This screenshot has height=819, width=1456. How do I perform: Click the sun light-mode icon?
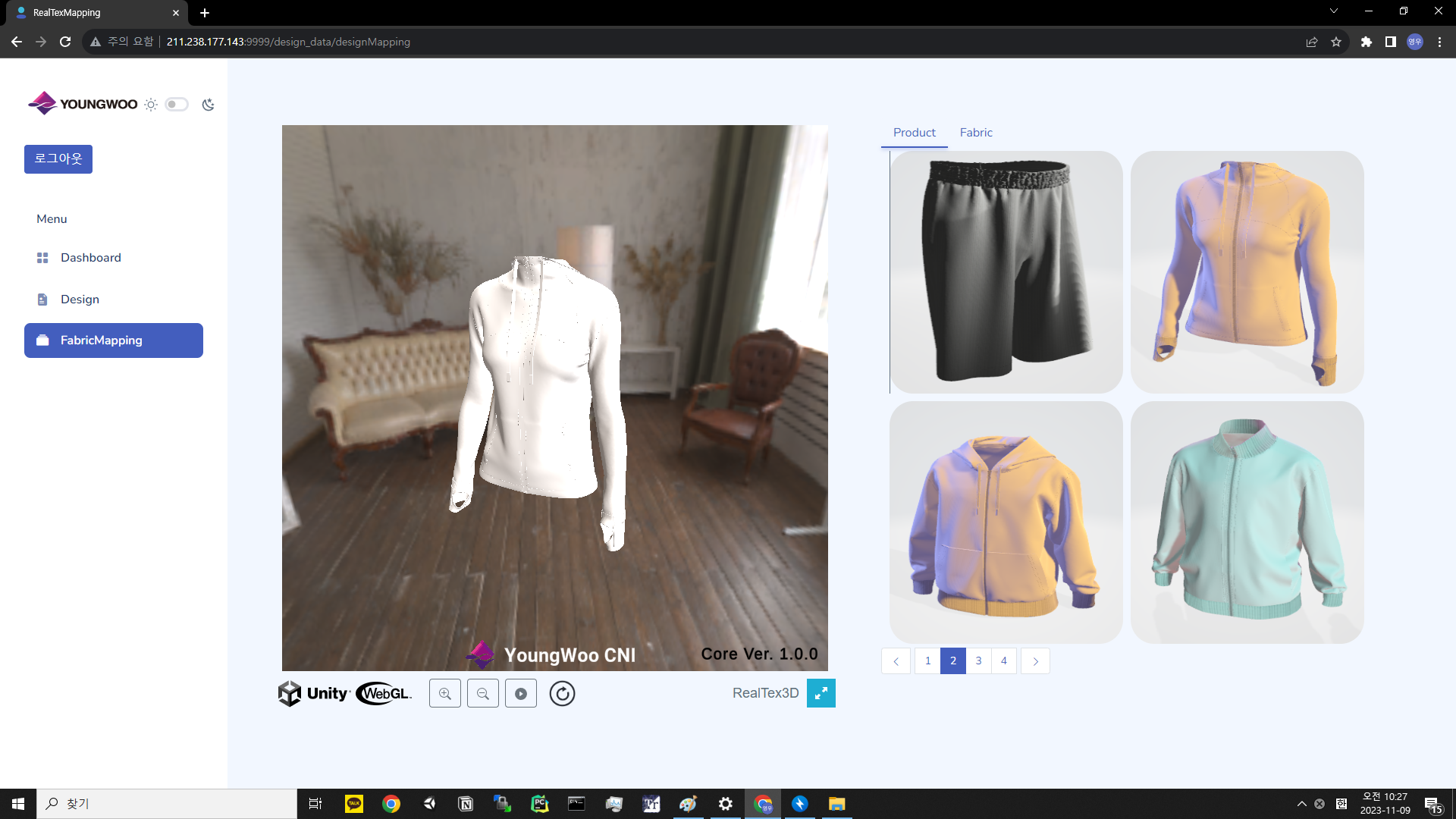[x=151, y=105]
